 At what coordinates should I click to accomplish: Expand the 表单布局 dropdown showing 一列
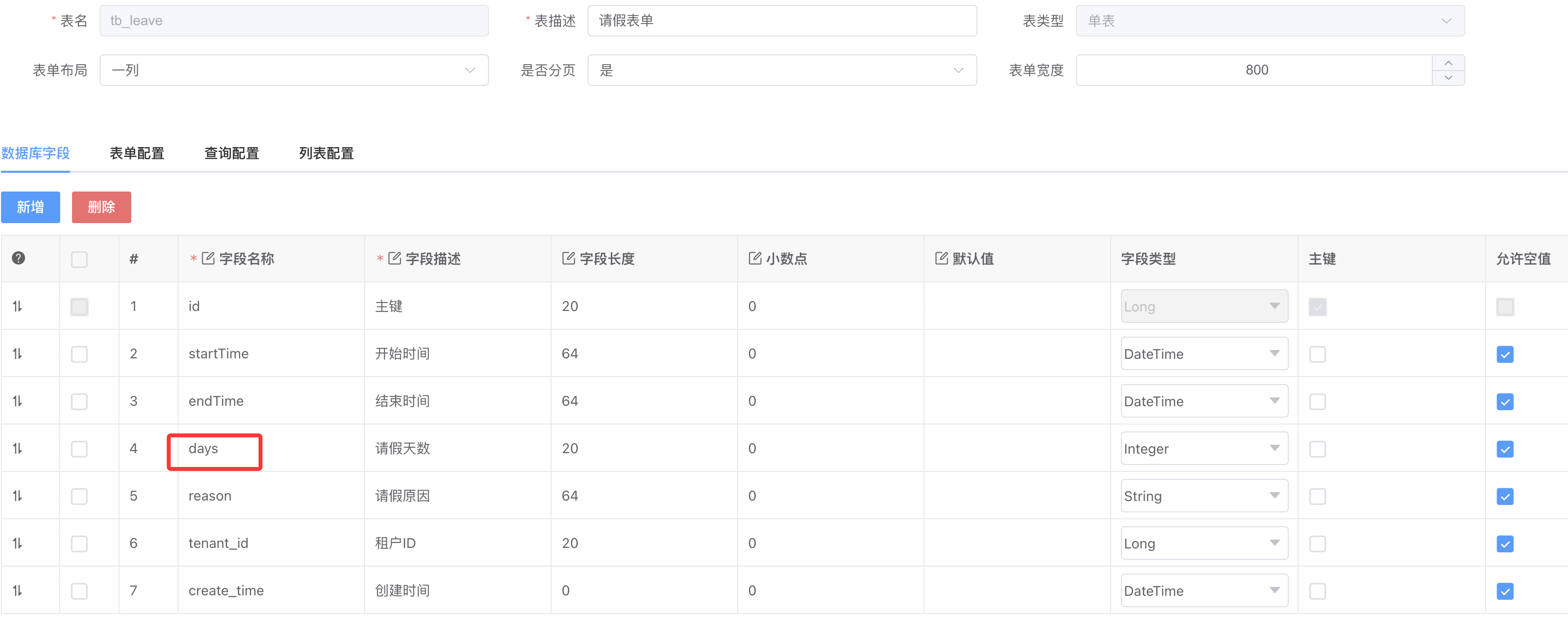tap(294, 70)
